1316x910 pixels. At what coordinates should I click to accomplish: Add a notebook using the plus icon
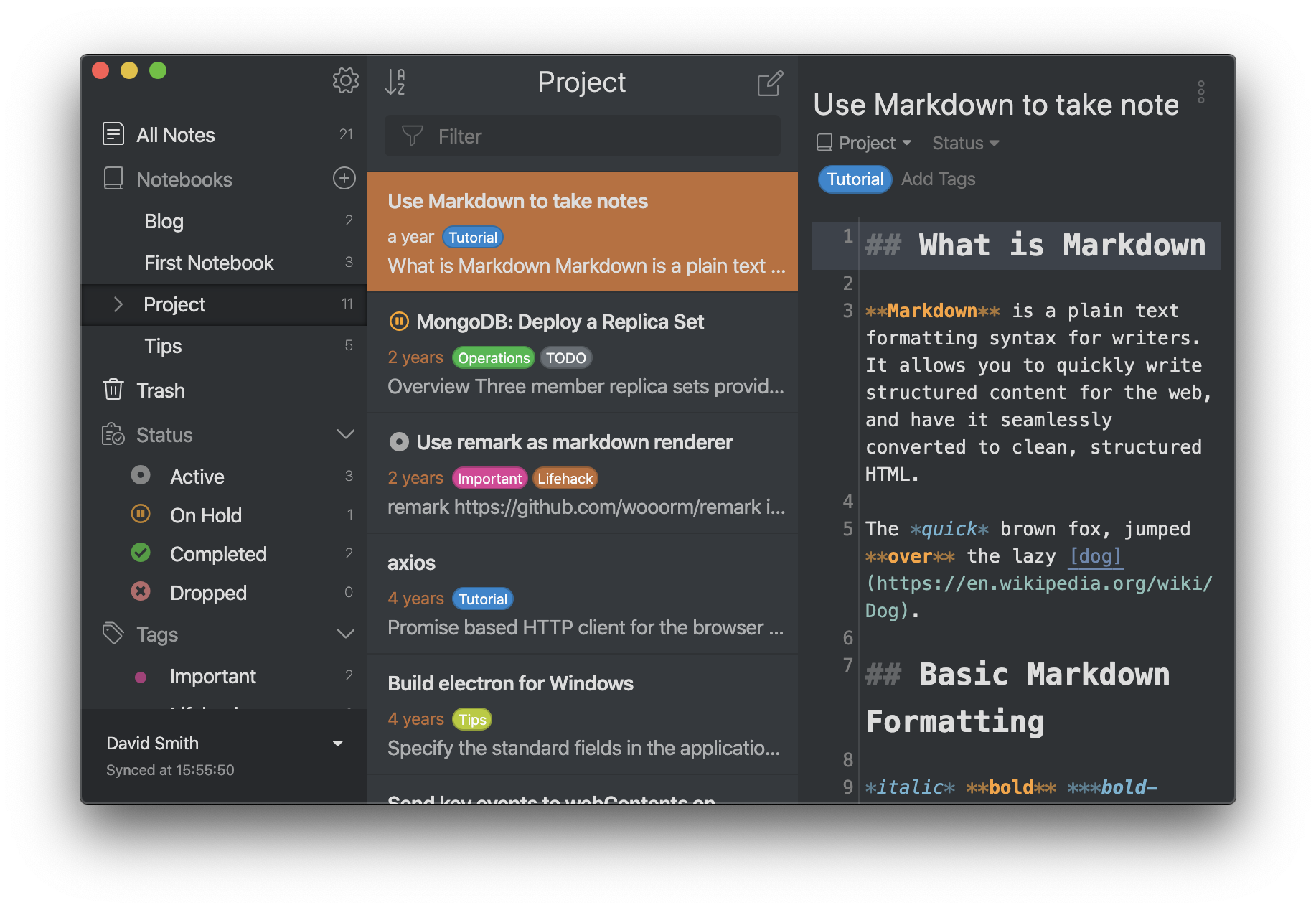344,178
